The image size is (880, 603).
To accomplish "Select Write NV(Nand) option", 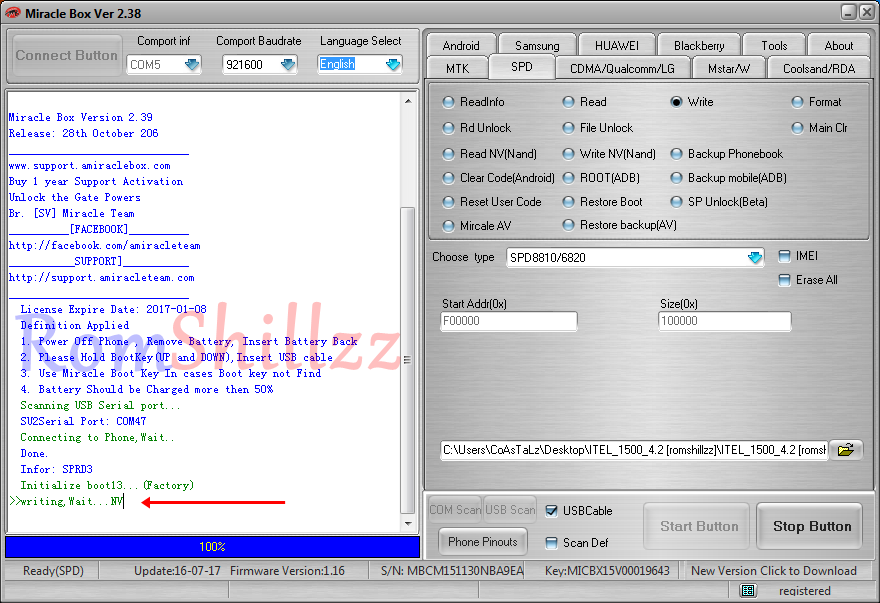I will tap(609, 153).
